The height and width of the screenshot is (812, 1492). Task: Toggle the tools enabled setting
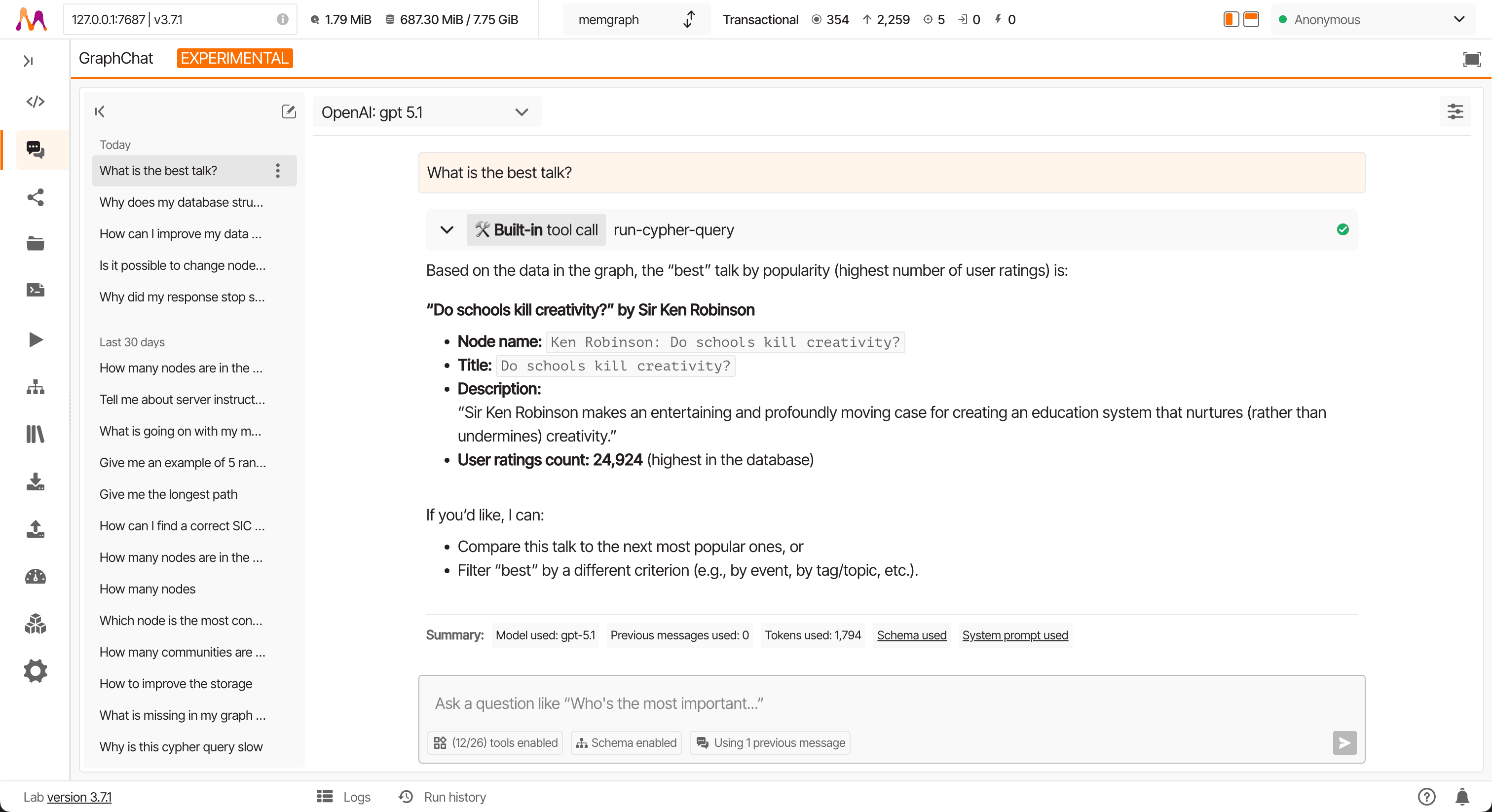point(496,742)
